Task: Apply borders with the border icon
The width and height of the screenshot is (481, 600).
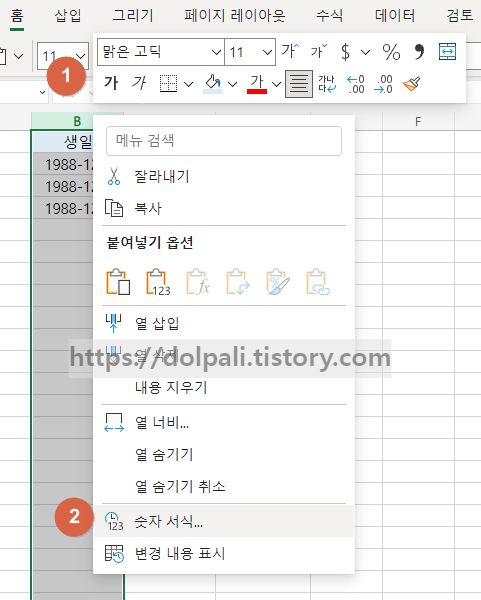Action: tap(168, 83)
